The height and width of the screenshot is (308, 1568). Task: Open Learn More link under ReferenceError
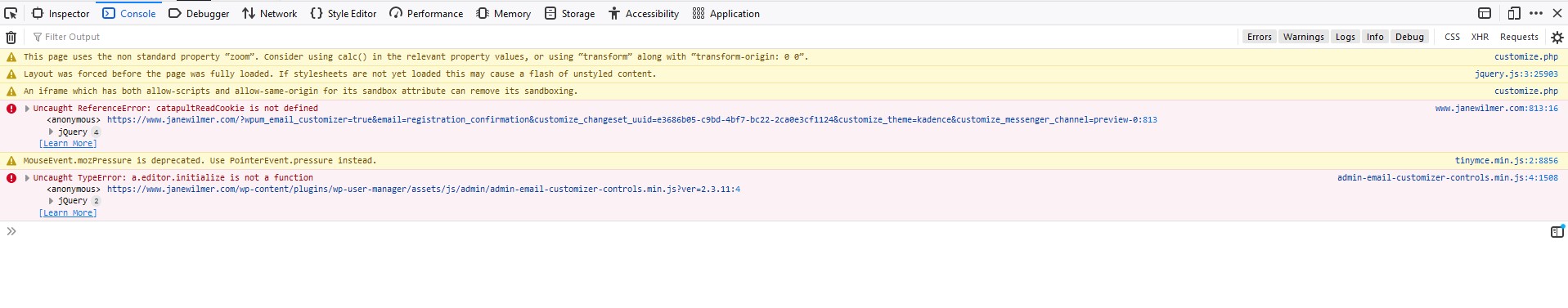pos(68,144)
